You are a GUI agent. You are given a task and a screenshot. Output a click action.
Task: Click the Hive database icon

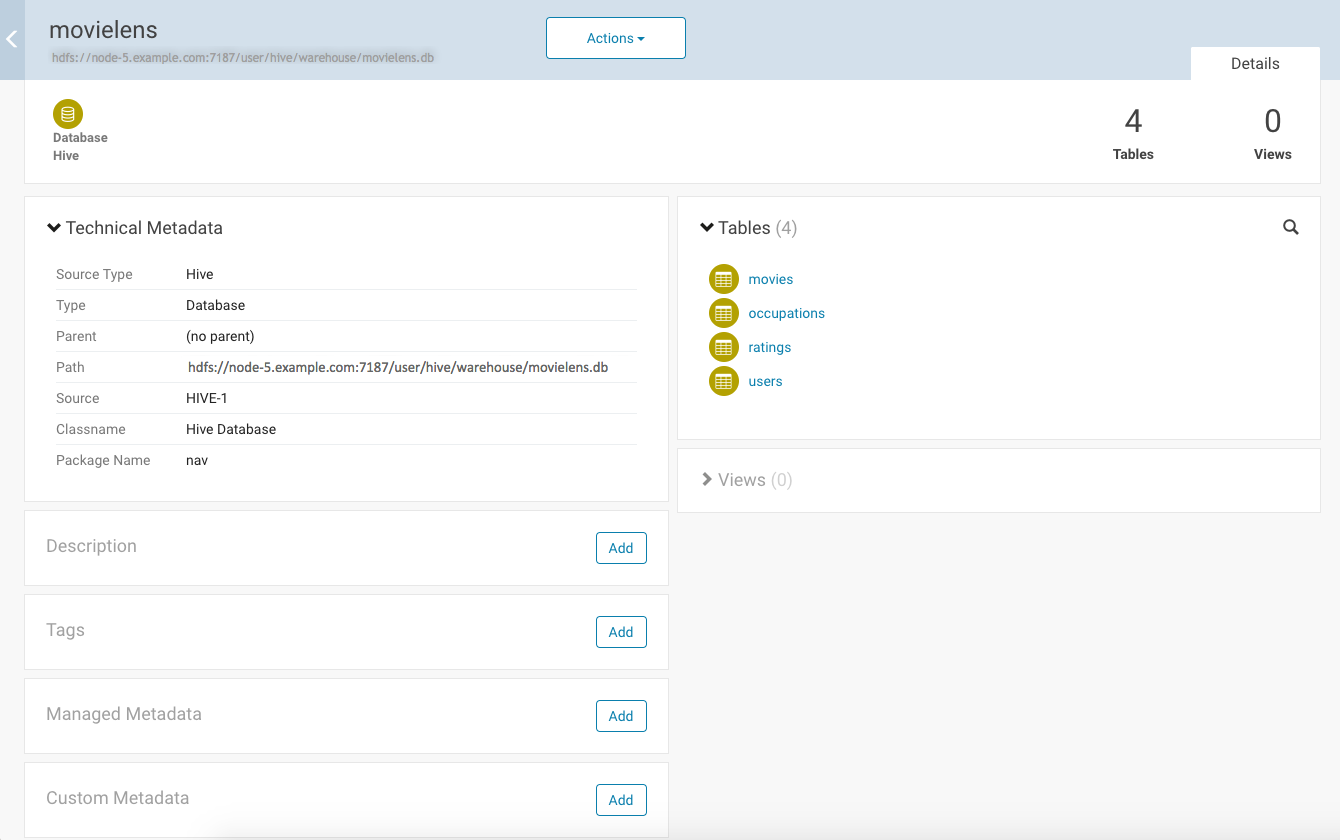tap(68, 114)
